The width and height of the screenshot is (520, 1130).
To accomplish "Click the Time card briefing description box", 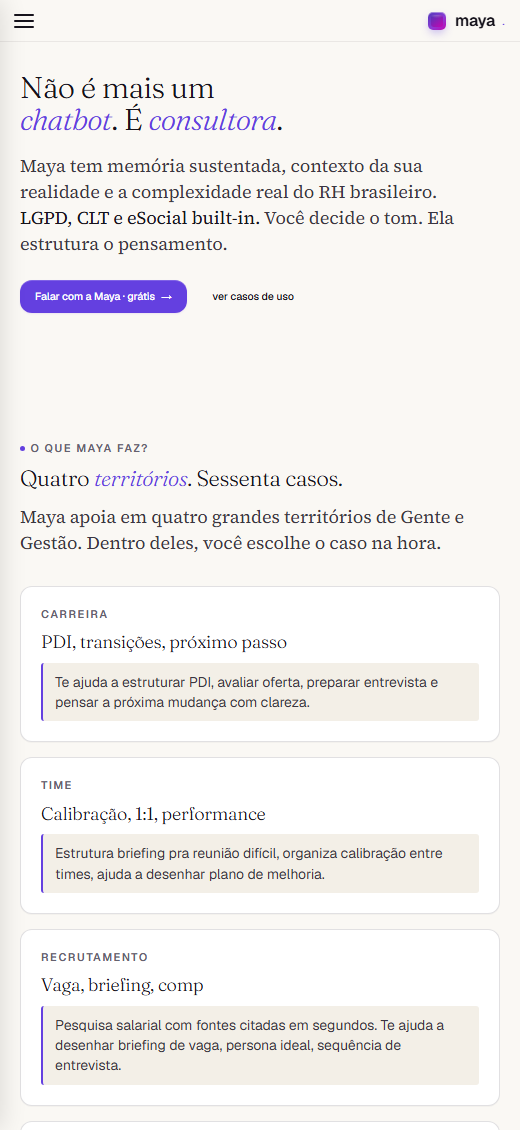I will point(260,863).
